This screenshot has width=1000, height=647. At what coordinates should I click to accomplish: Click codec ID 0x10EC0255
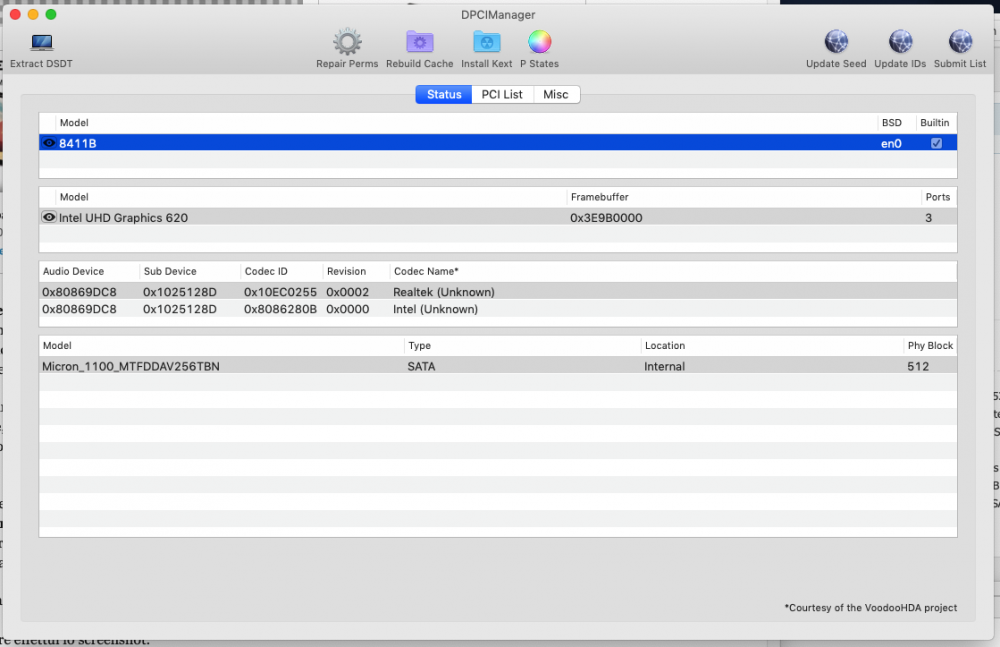point(280,292)
